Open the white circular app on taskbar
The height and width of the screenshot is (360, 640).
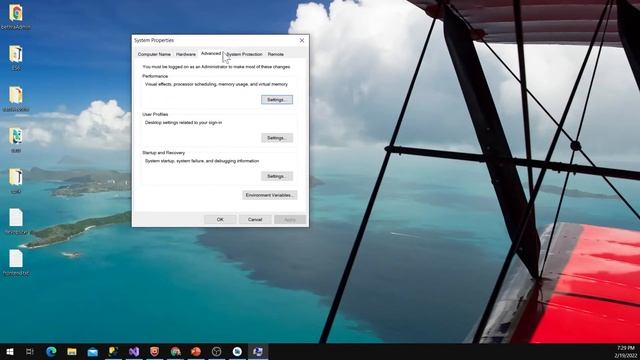click(x=237, y=351)
